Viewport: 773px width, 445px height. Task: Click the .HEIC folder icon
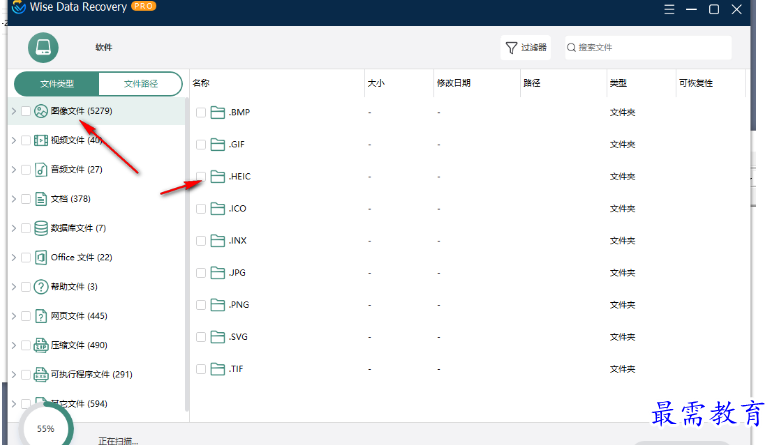(x=217, y=176)
